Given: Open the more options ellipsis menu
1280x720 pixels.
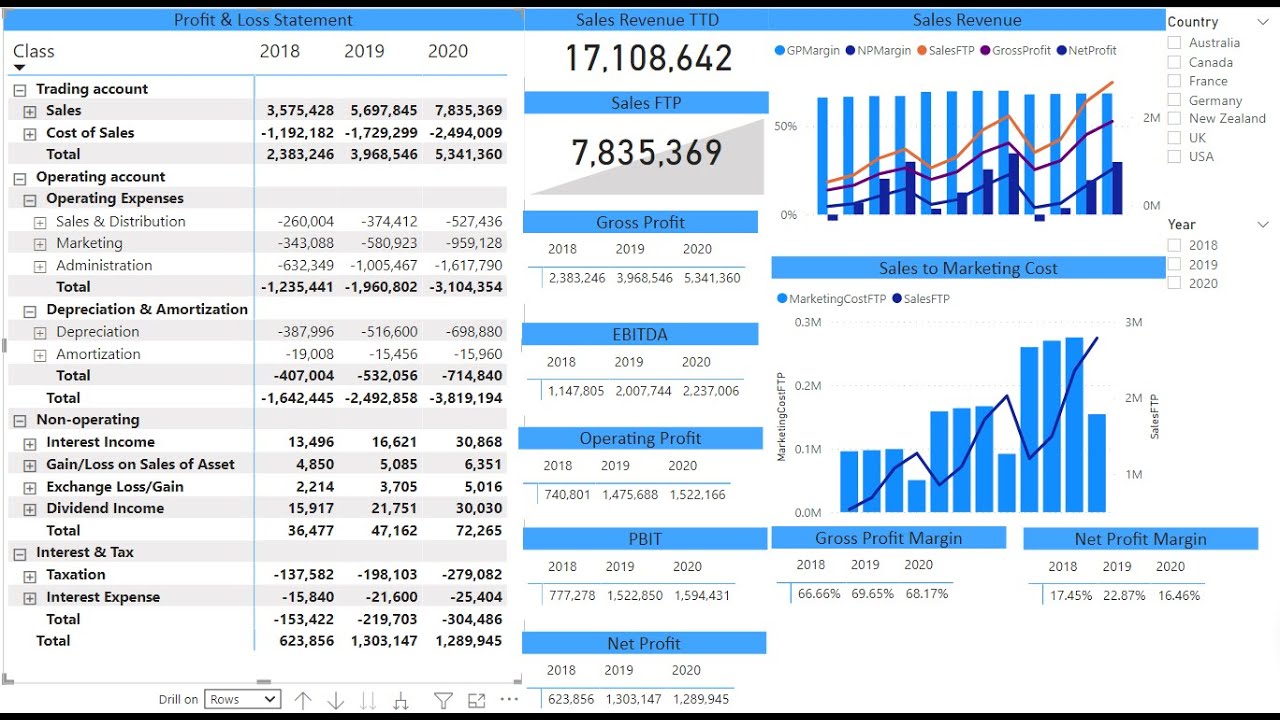Looking at the screenshot, I should tap(509, 700).
